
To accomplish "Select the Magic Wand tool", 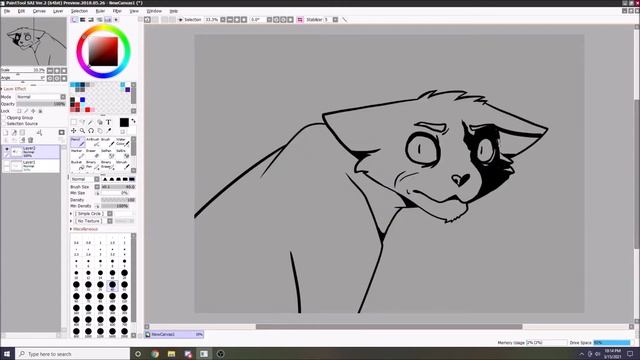I will click(x=91, y=122).
